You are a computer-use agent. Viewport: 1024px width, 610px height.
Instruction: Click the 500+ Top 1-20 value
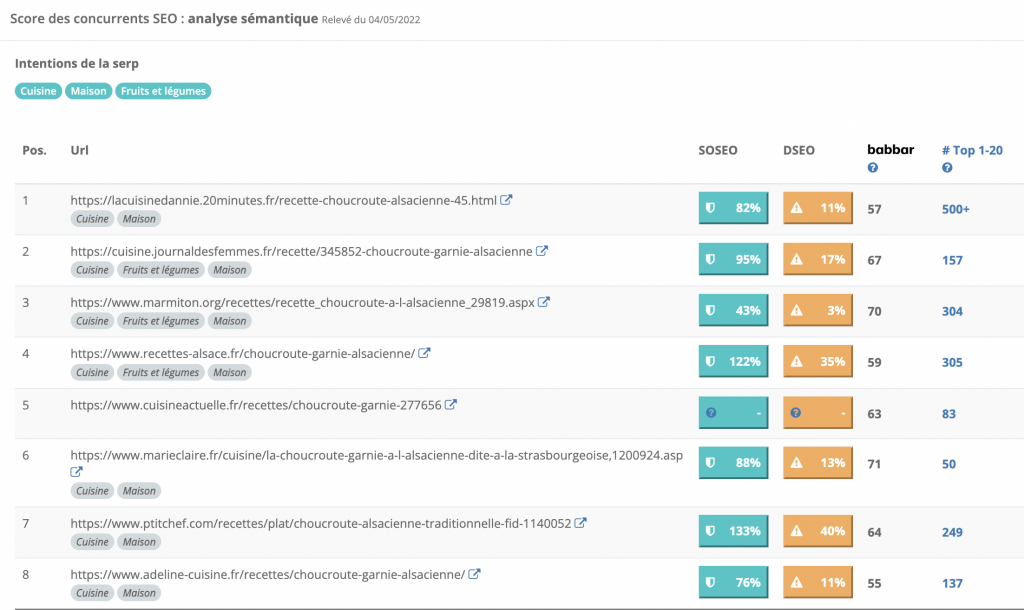pos(955,209)
